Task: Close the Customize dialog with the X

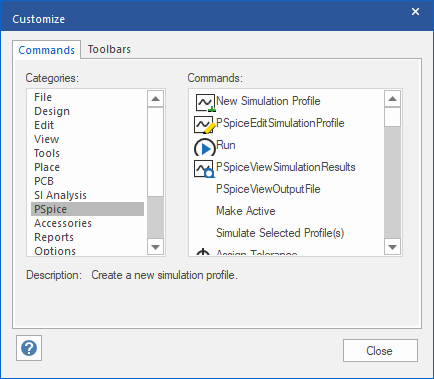Action: pyautogui.click(x=415, y=12)
